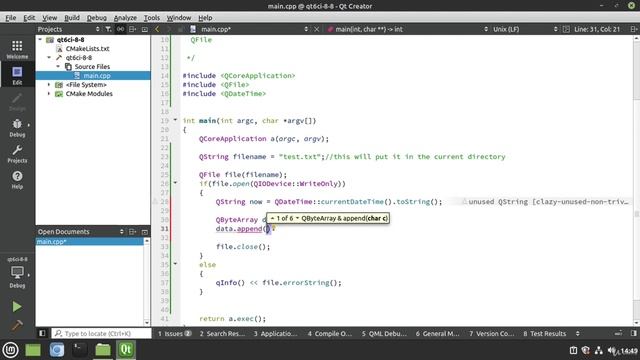
Task: Open the Issues output pane
Action: [x=175, y=333]
